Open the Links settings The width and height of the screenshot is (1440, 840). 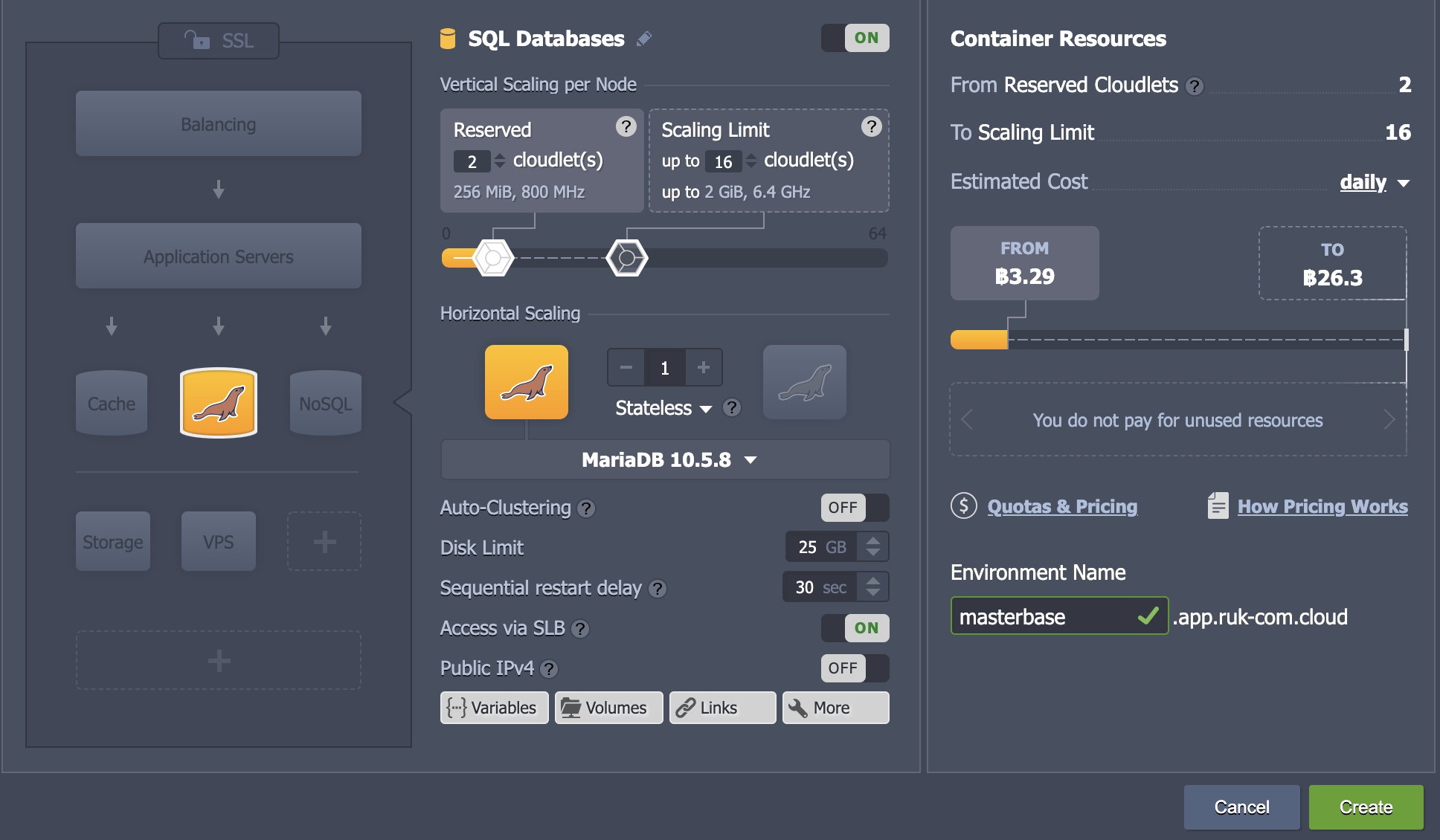[x=723, y=708]
